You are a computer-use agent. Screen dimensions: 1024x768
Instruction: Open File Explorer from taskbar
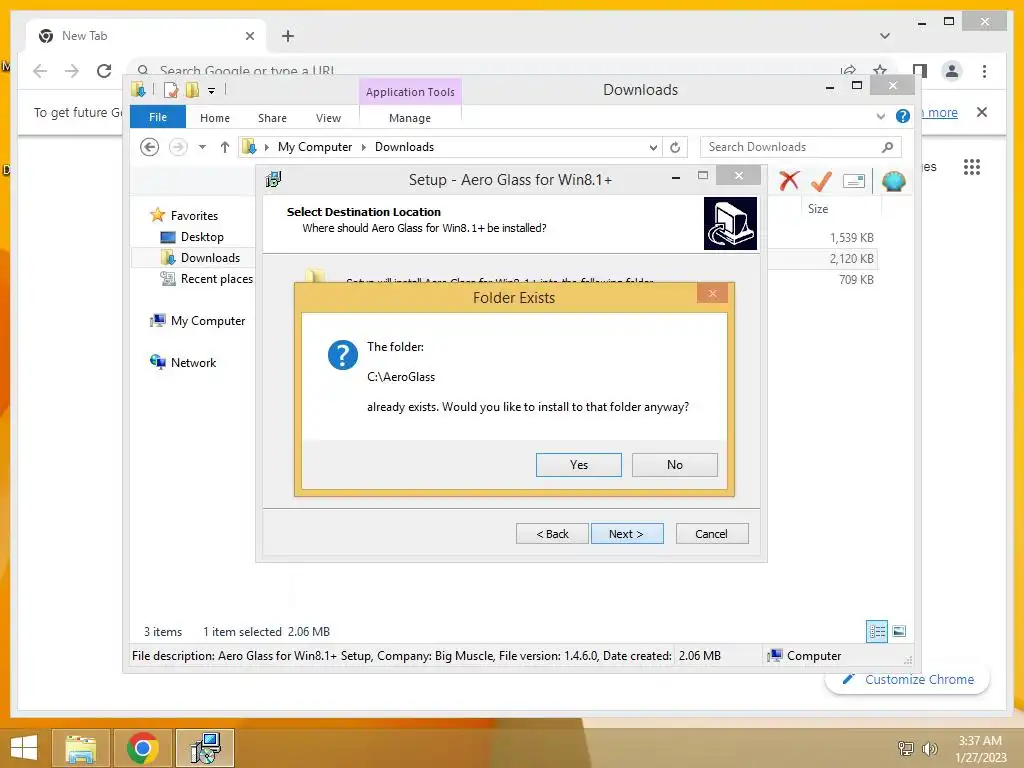coord(81,748)
